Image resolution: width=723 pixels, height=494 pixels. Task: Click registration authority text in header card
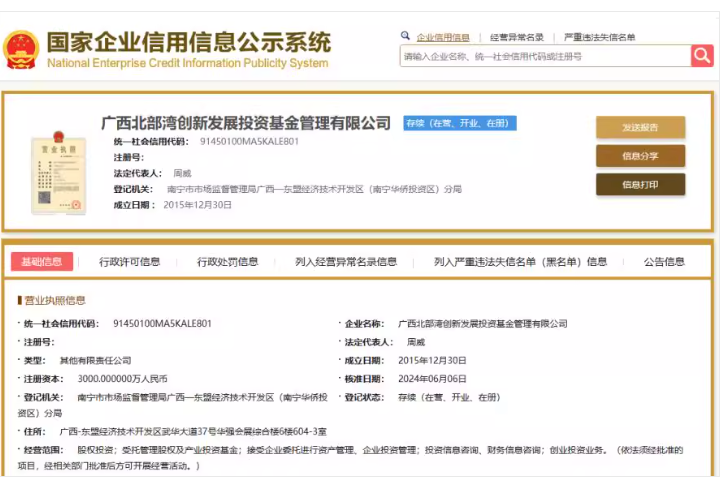tap(314, 189)
